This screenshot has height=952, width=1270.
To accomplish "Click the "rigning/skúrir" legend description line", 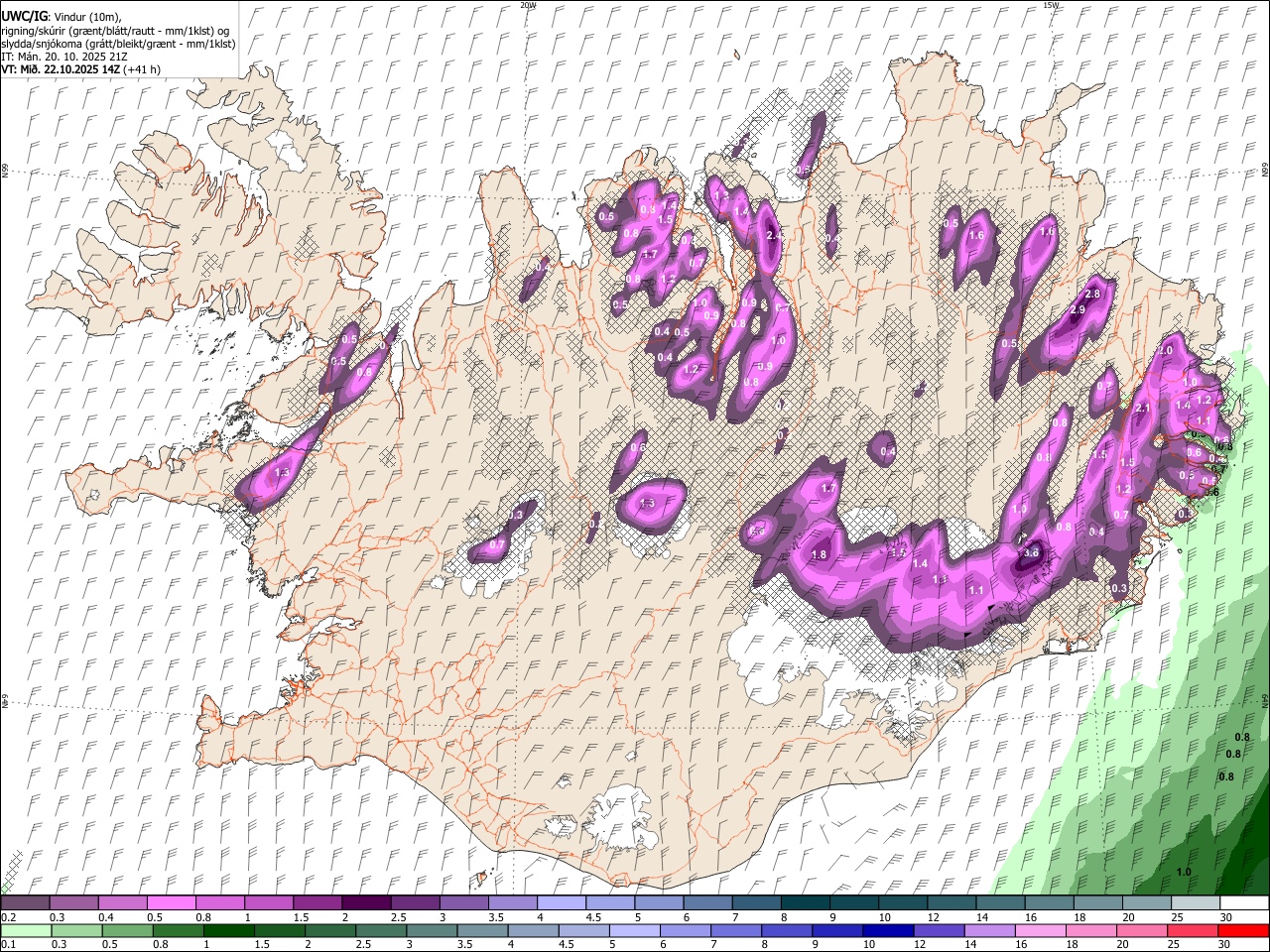I will coord(114,30).
